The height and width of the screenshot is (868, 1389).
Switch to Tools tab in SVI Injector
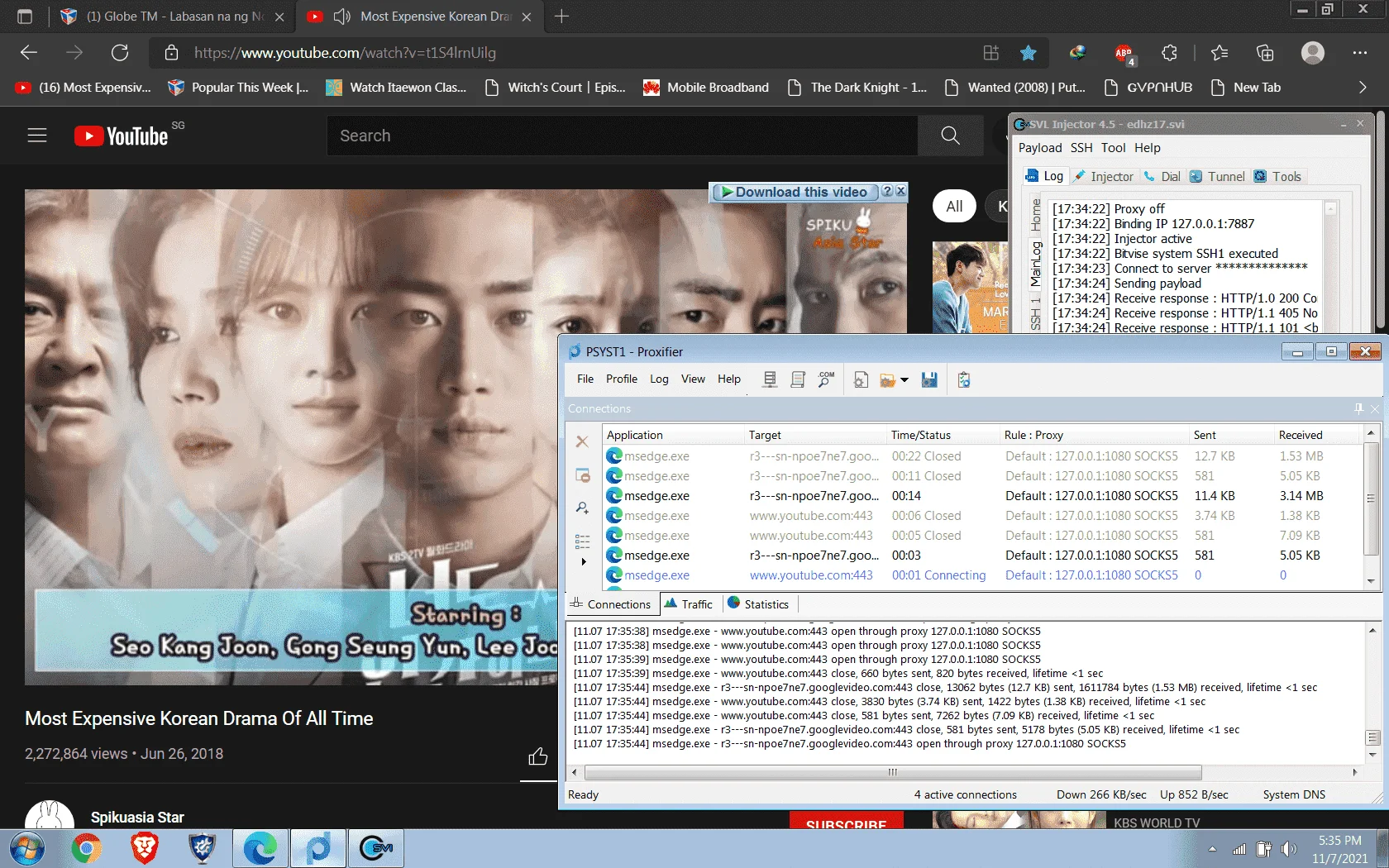1277,176
